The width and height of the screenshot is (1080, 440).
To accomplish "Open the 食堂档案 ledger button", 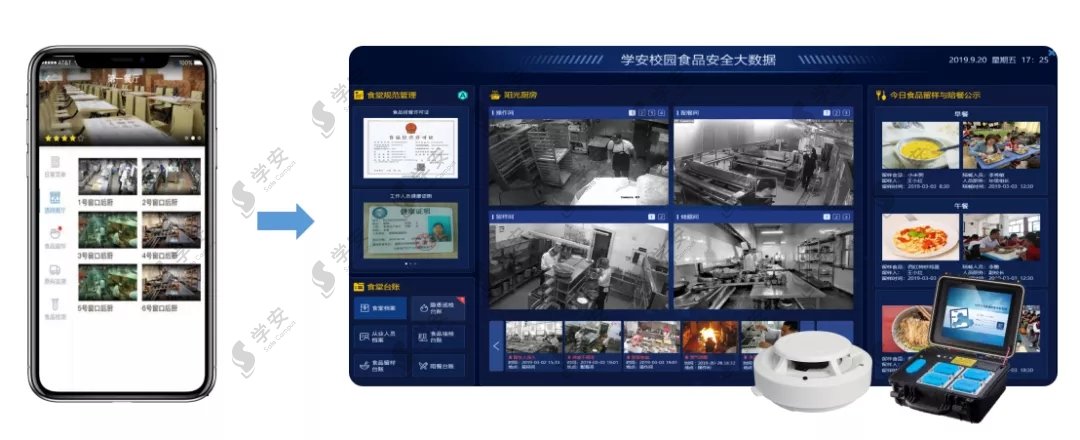I will (x=380, y=308).
